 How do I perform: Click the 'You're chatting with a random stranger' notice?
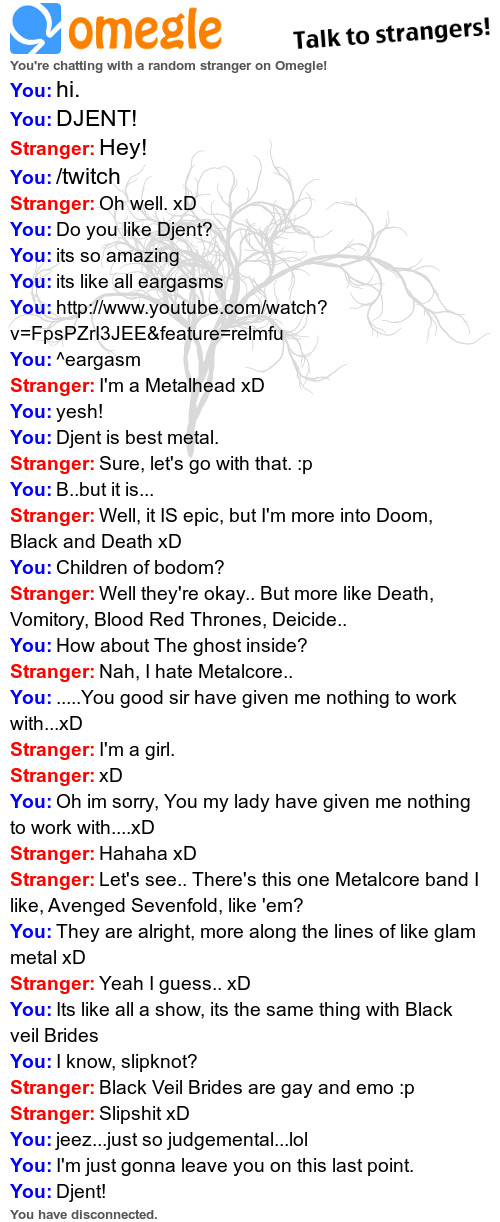(x=168, y=65)
